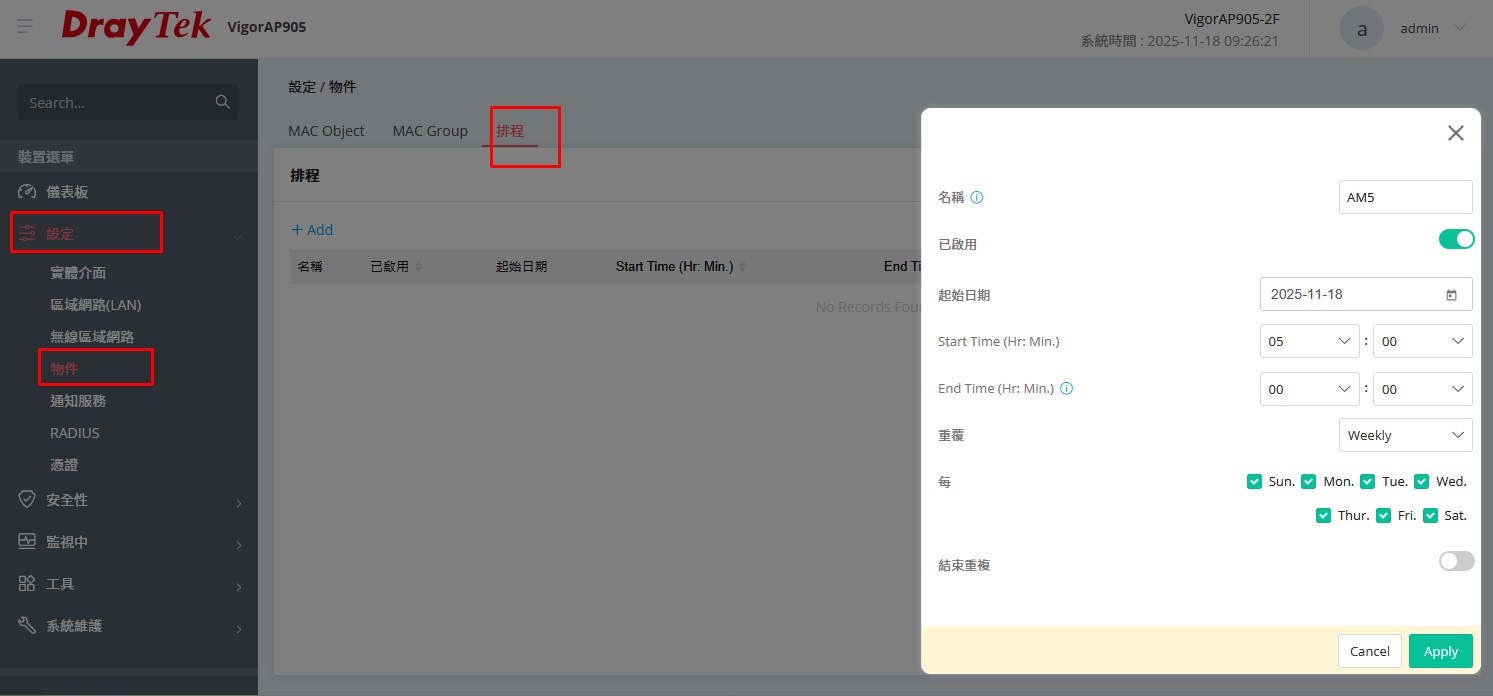Click the search magnifier icon

click(x=222, y=102)
